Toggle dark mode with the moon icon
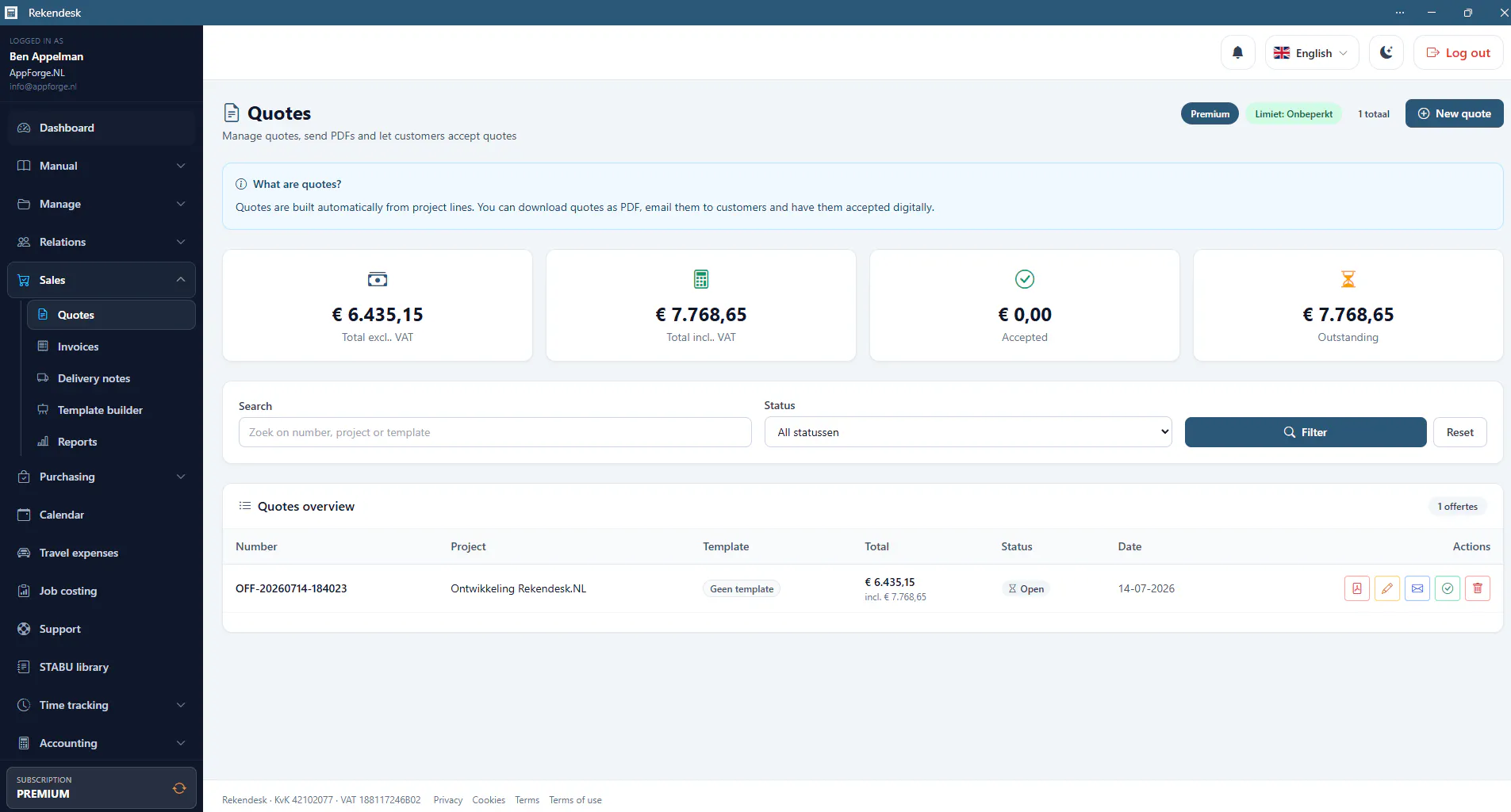The height and width of the screenshot is (812, 1511). (1386, 52)
